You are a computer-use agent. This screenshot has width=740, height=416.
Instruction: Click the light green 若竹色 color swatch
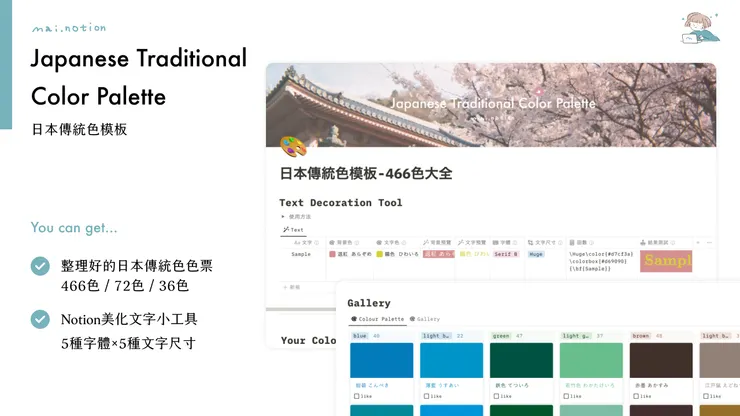click(591, 360)
